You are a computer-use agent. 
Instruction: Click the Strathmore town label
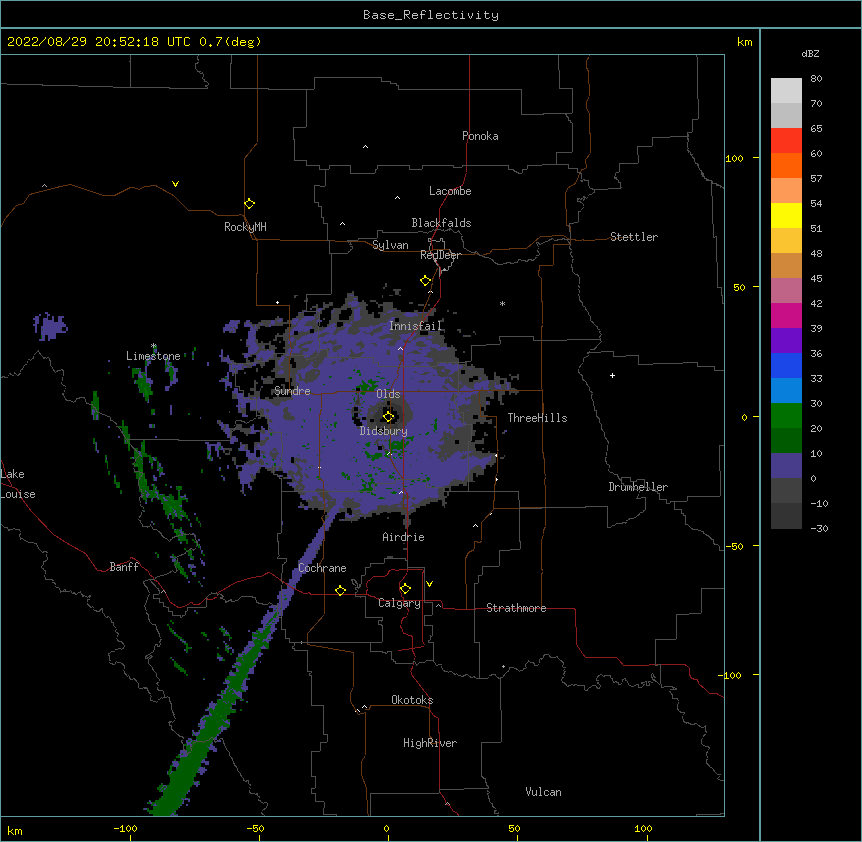(x=516, y=608)
